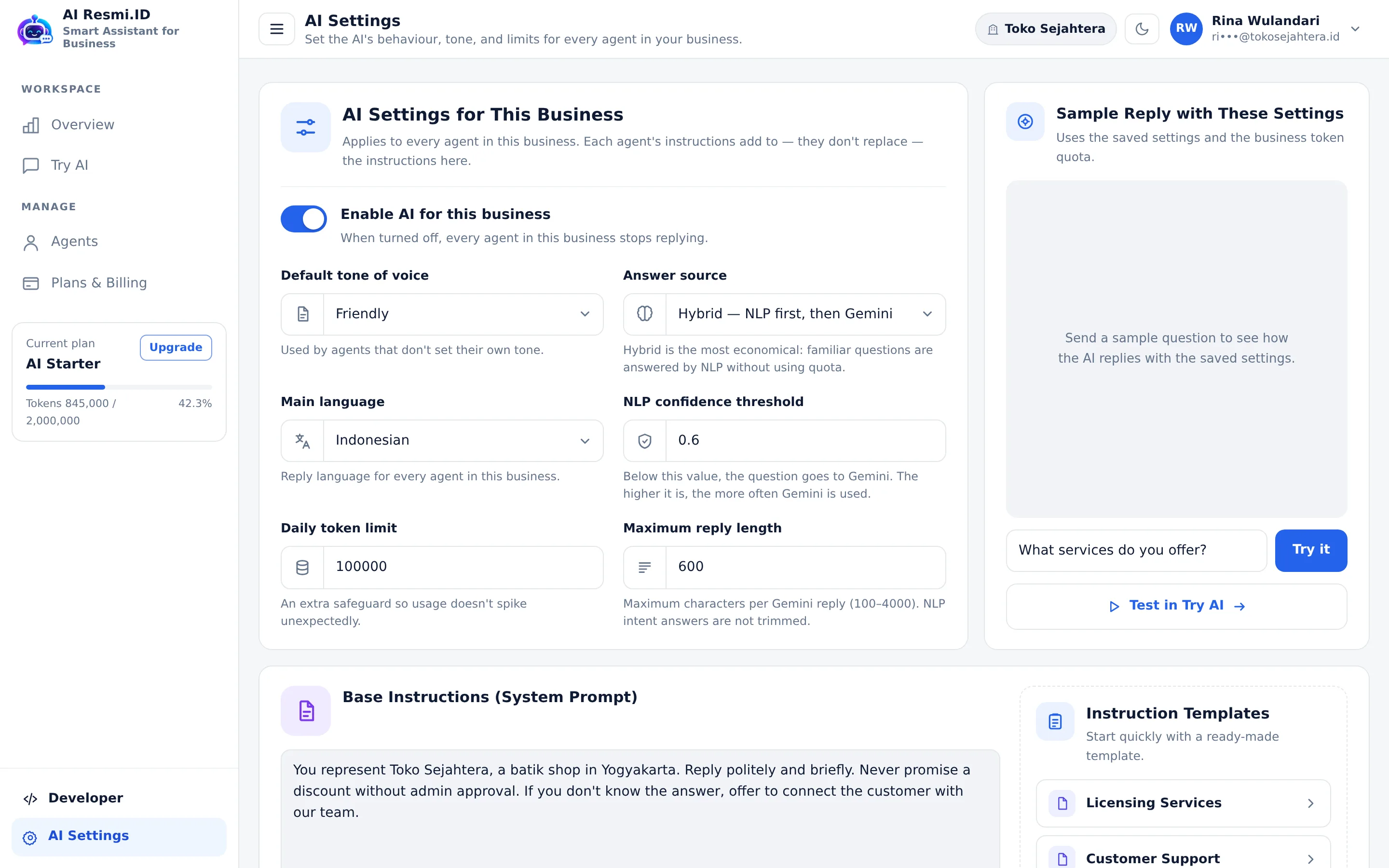Screen dimensions: 1389x868
Task: Click the text lines icon in reply length
Action: click(644, 567)
